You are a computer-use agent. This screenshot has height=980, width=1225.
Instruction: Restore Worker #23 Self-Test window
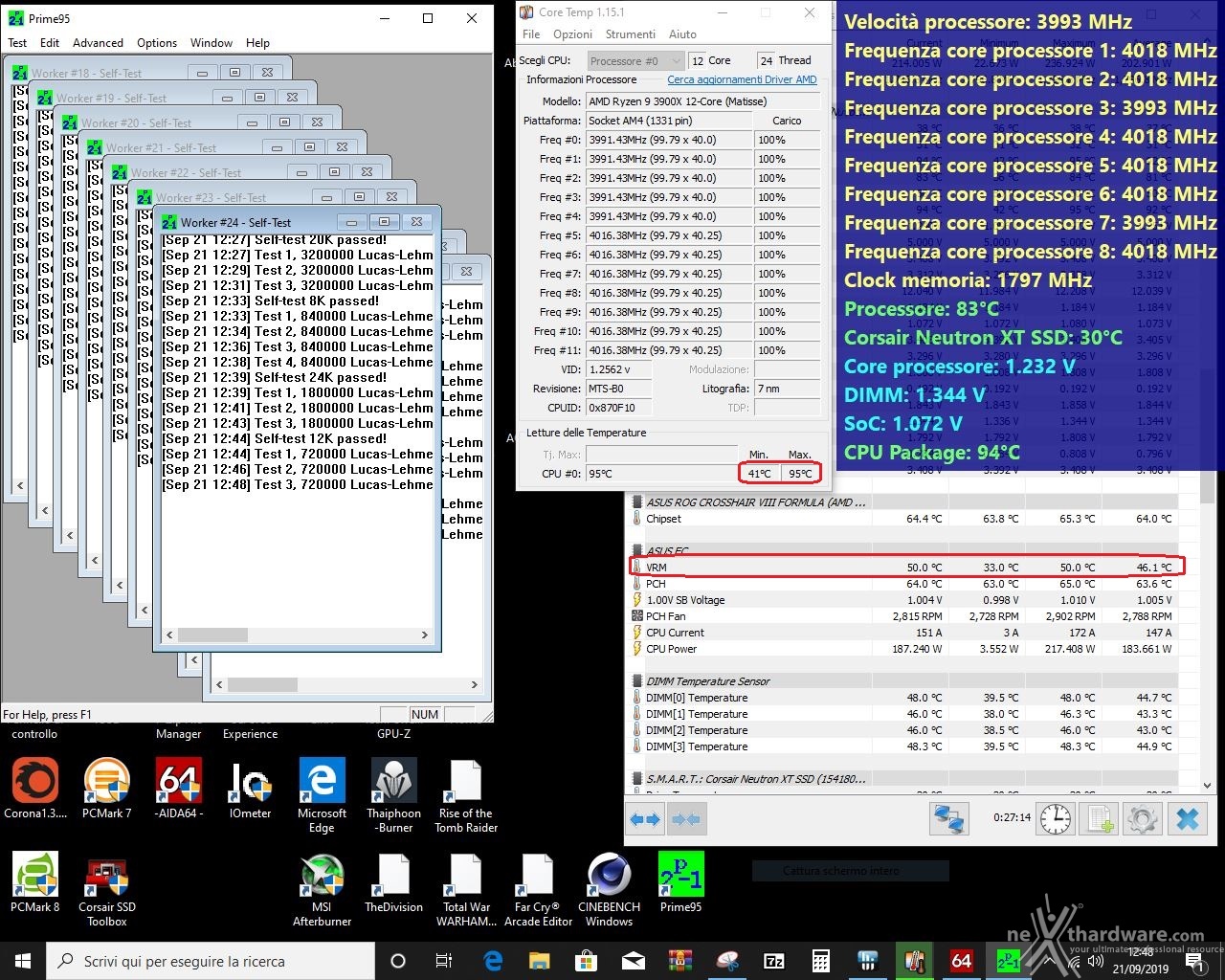pyautogui.click(x=359, y=197)
